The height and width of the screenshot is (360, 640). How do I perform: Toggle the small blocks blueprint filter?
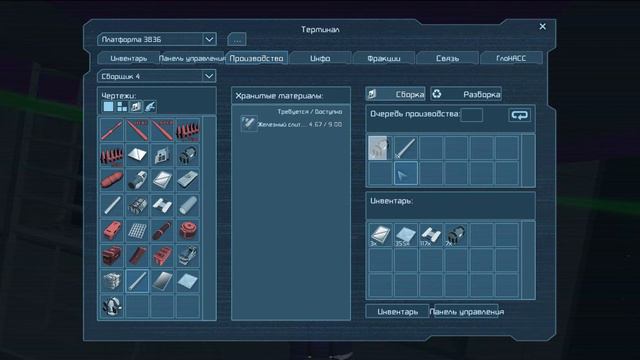[x=122, y=107]
